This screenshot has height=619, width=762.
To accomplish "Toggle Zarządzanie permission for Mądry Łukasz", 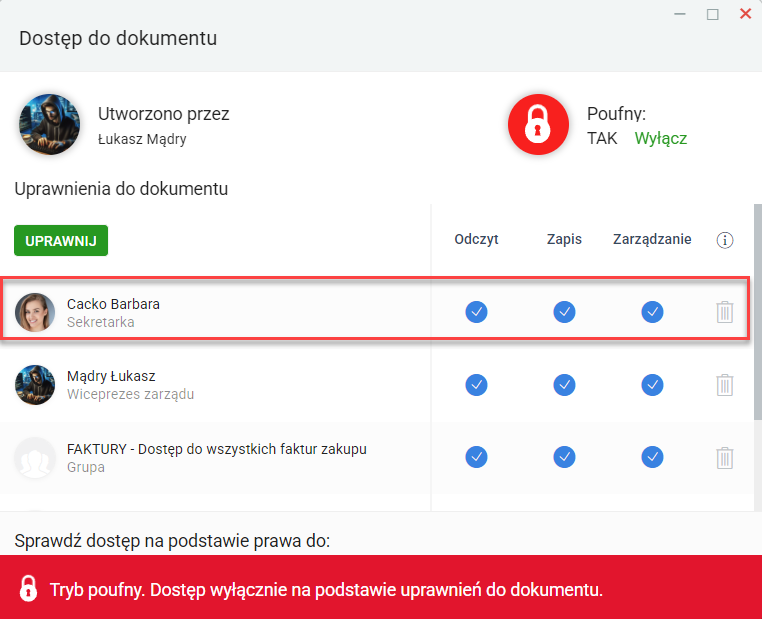I will pos(652,385).
